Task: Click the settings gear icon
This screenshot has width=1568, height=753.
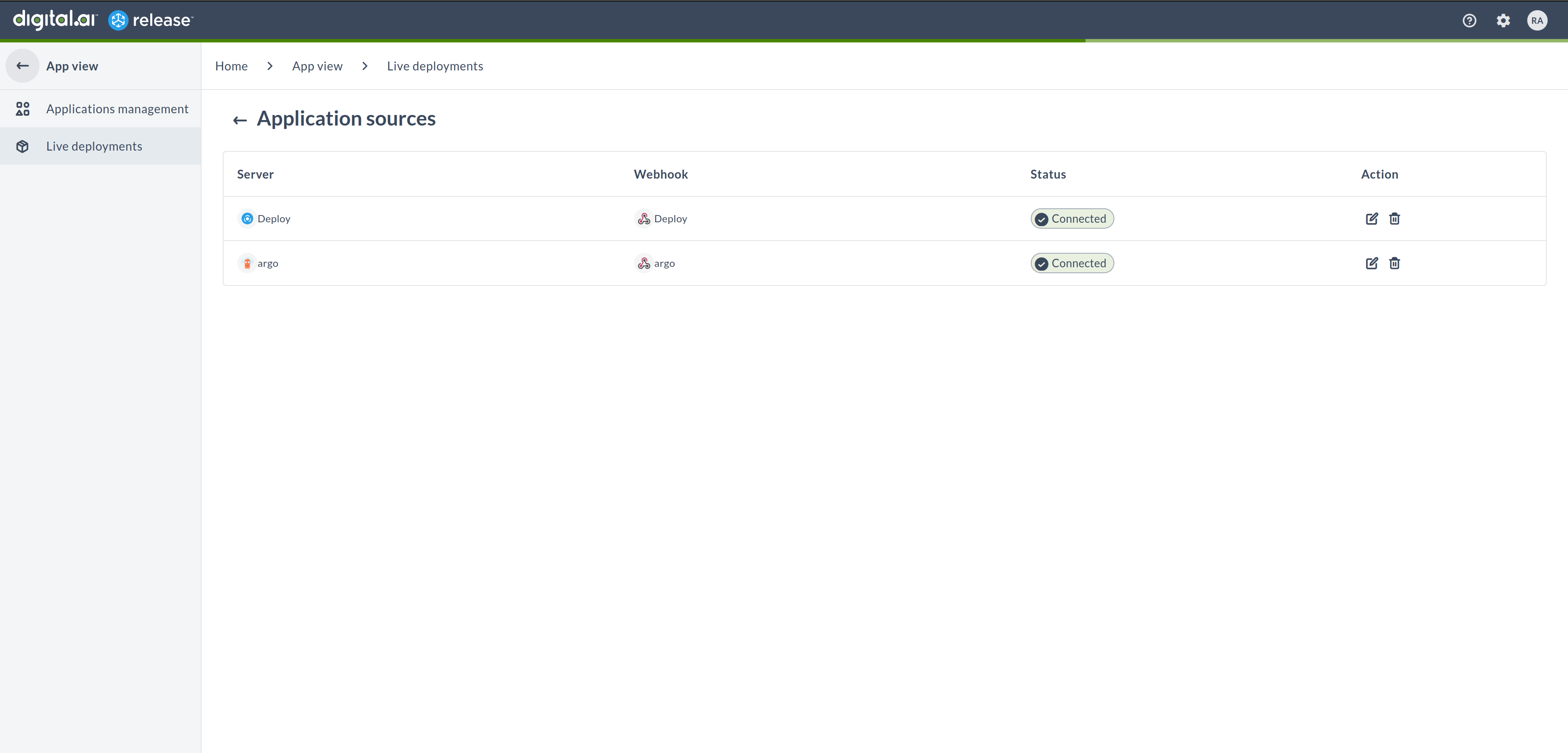Action: click(x=1504, y=20)
